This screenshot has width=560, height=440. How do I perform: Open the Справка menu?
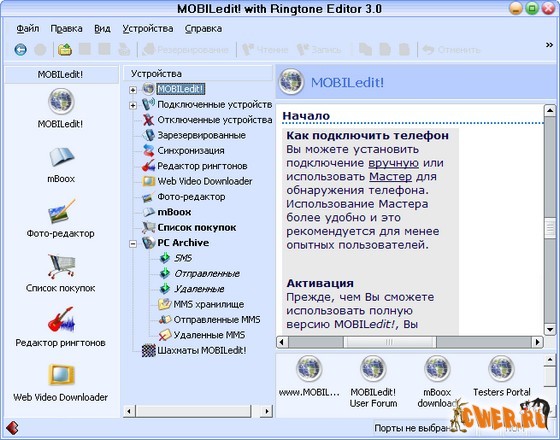(203, 29)
